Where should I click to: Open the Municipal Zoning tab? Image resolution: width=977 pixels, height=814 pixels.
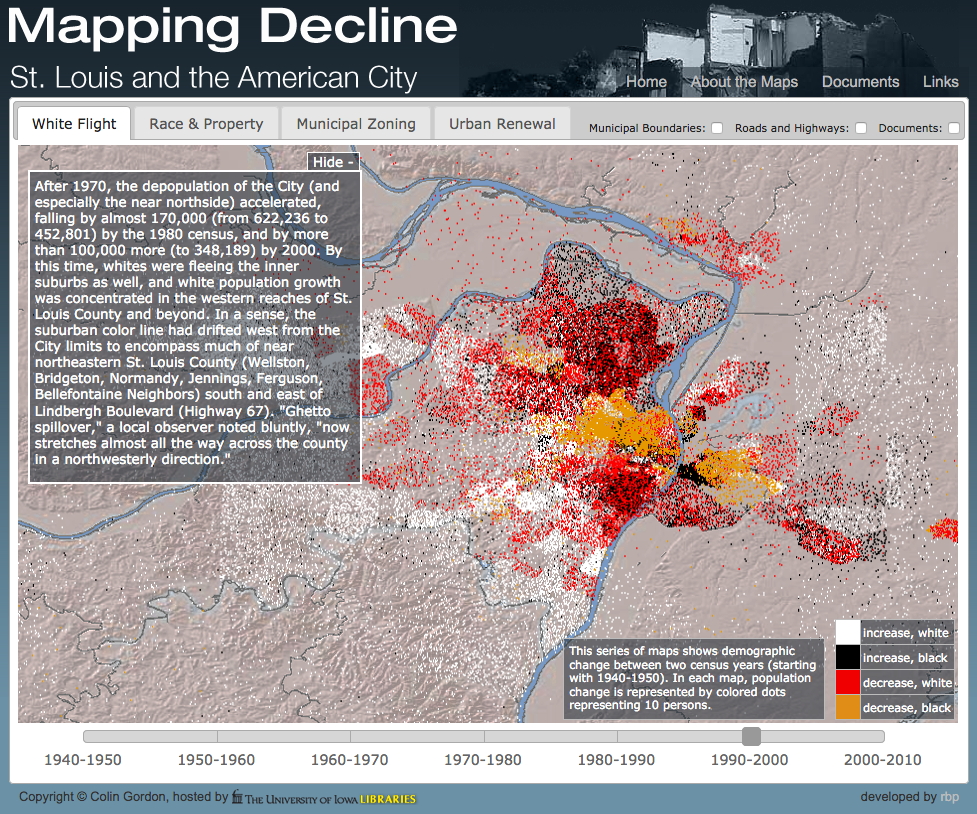(x=356, y=123)
